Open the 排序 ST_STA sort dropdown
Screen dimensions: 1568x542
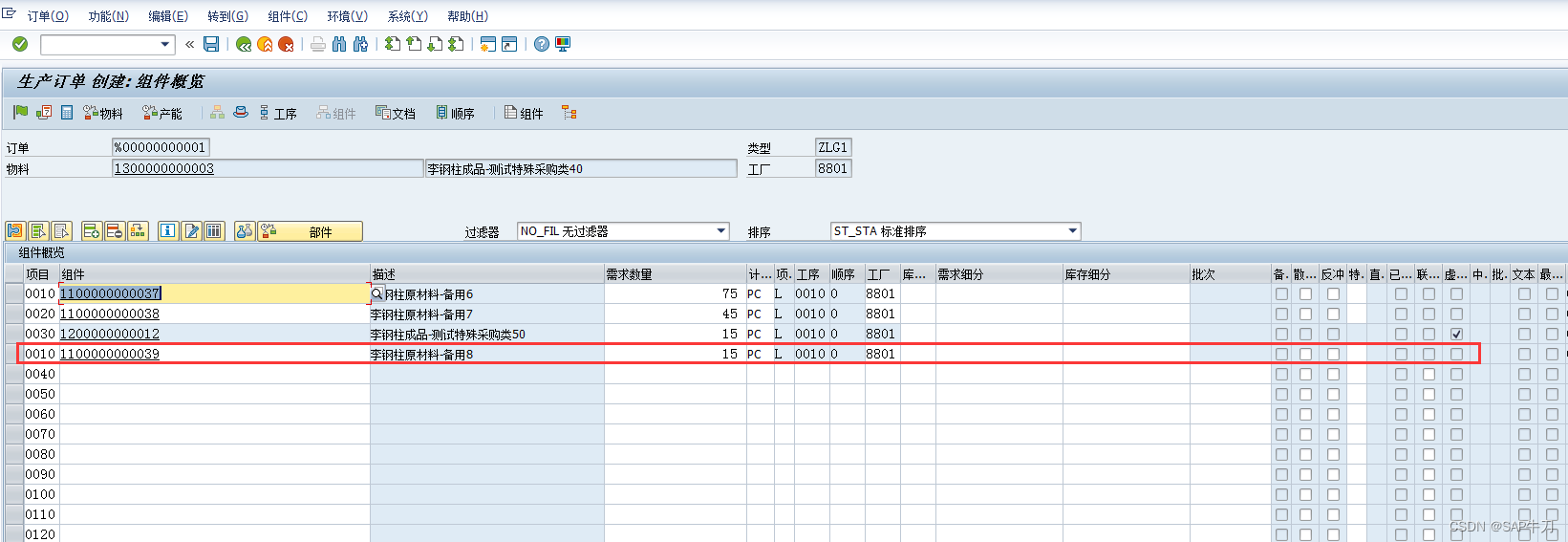1073,230
